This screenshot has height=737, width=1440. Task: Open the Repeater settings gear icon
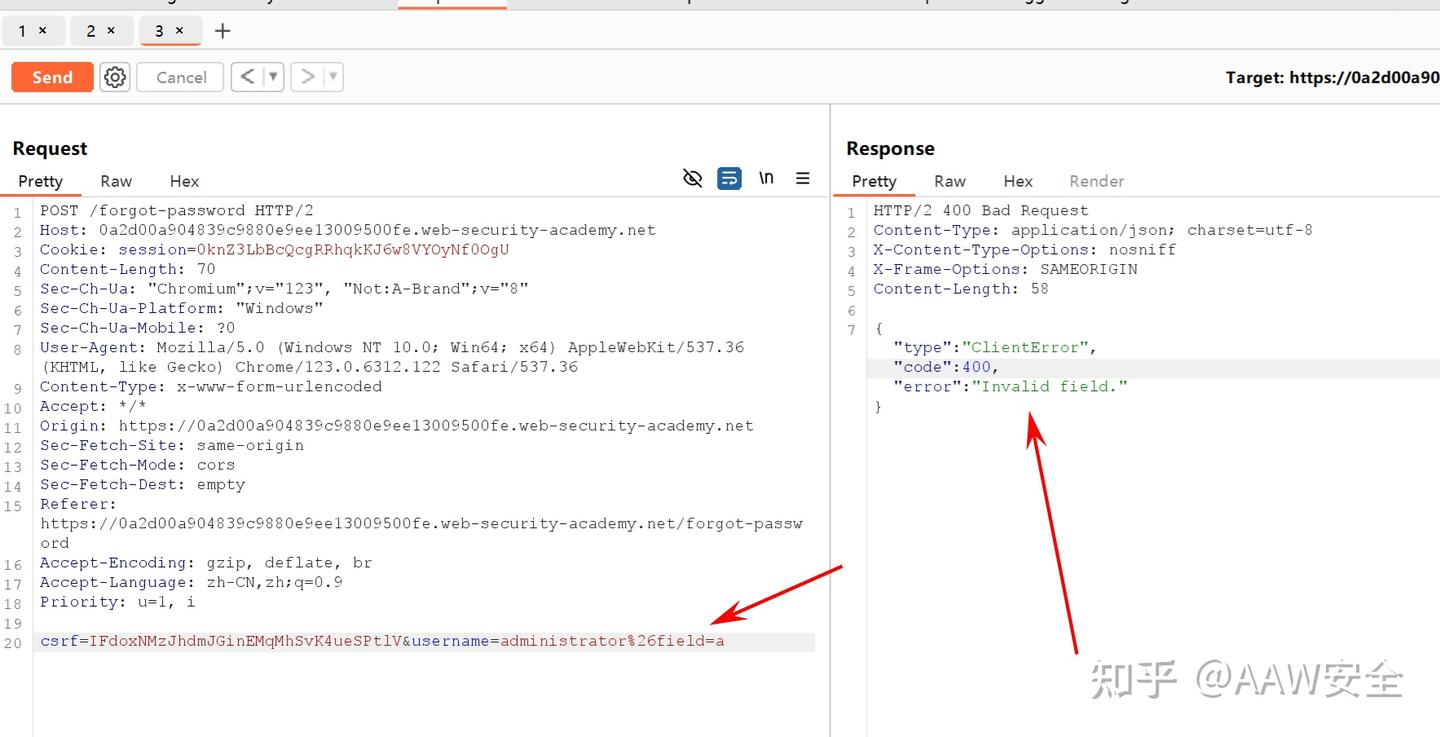tap(114, 76)
